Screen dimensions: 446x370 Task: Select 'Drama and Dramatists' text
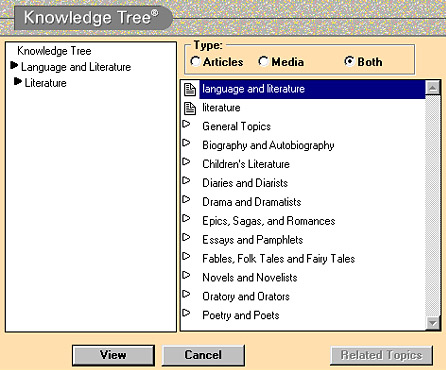click(x=252, y=202)
